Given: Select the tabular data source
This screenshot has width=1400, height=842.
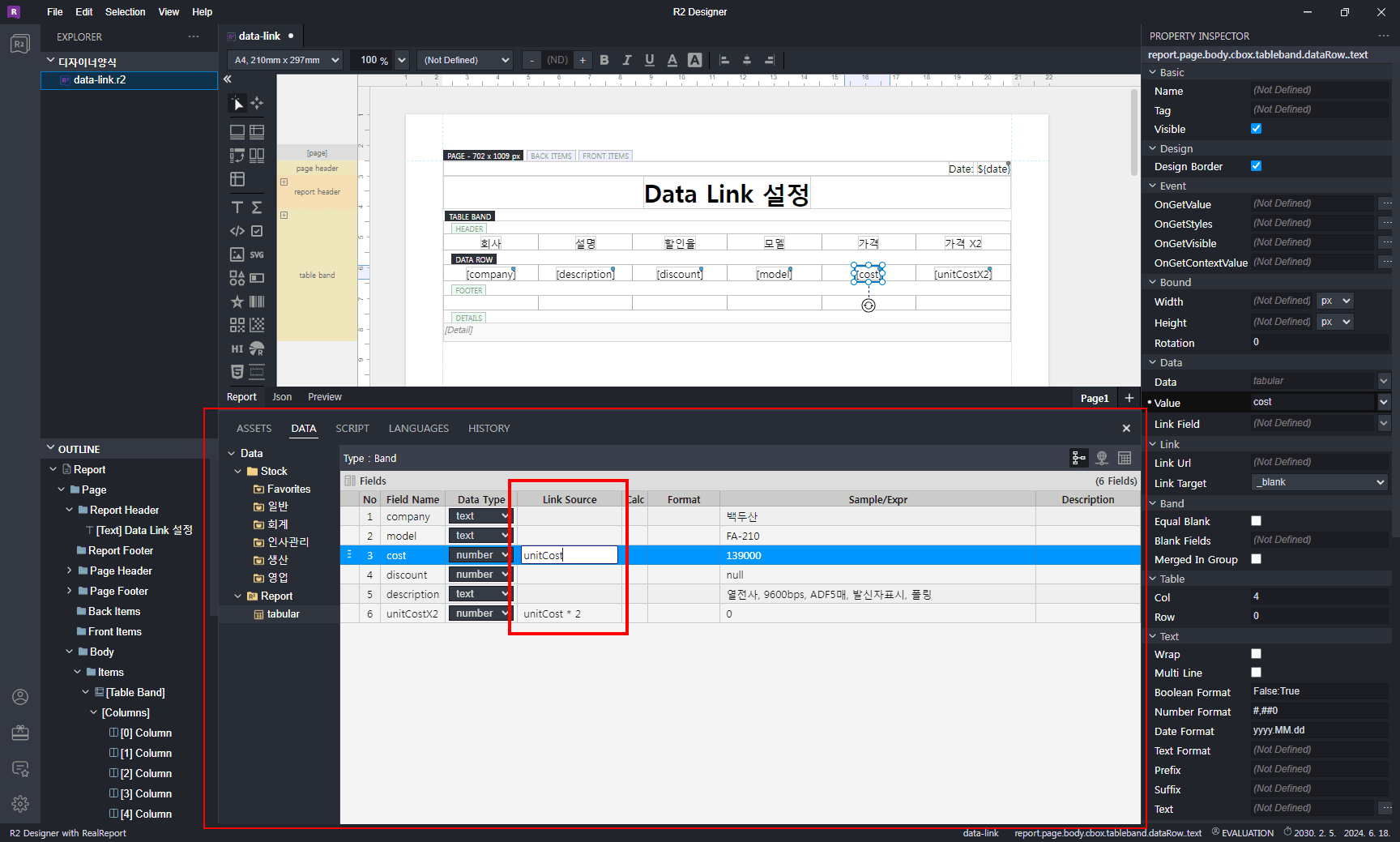Looking at the screenshot, I should coord(283,614).
